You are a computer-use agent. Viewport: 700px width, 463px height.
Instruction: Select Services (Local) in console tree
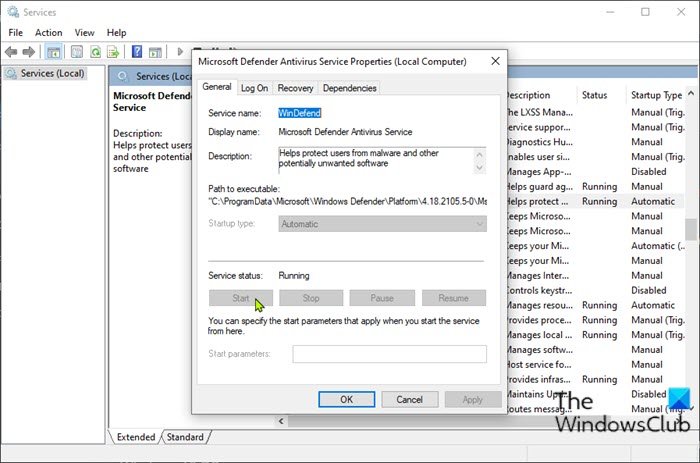(45, 73)
